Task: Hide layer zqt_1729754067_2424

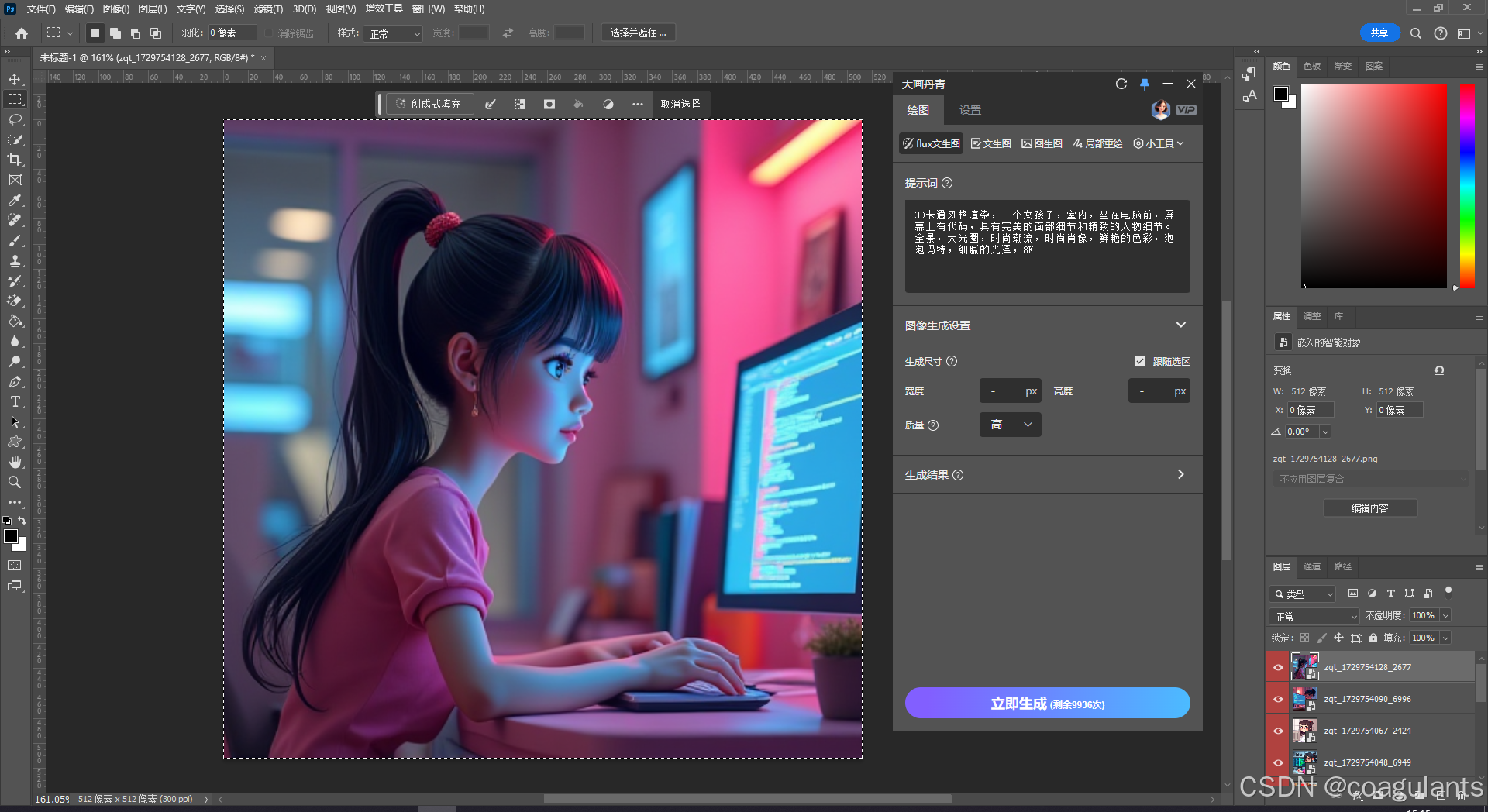Action: [1278, 731]
